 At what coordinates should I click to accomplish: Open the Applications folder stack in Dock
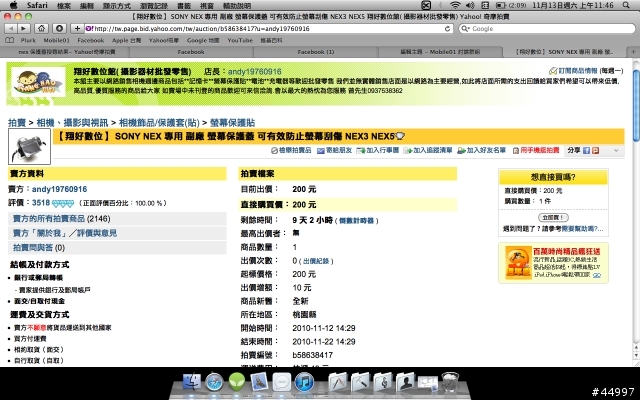pos(338,382)
